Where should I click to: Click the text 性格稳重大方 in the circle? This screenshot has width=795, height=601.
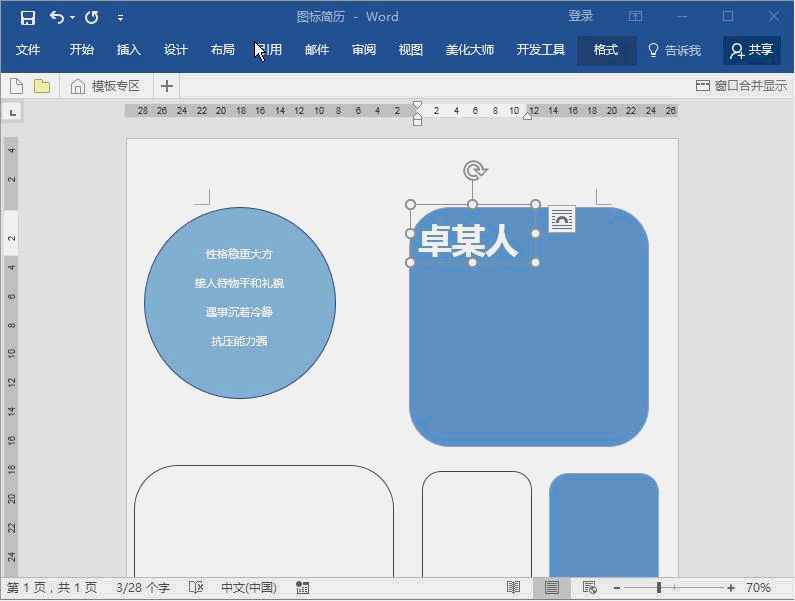pyautogui.click(x=239, y=254)
